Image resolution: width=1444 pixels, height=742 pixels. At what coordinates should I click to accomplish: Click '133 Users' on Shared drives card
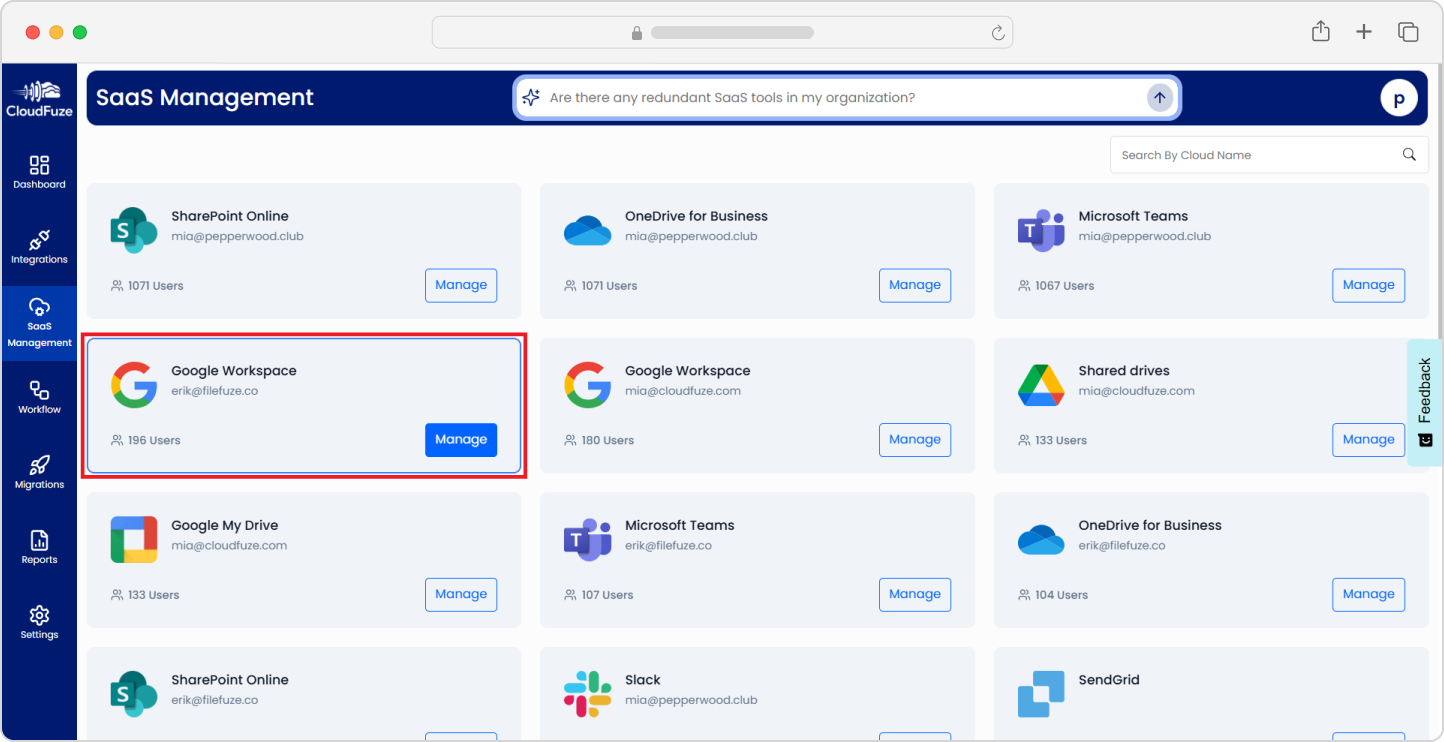[x=1061, y=440]
